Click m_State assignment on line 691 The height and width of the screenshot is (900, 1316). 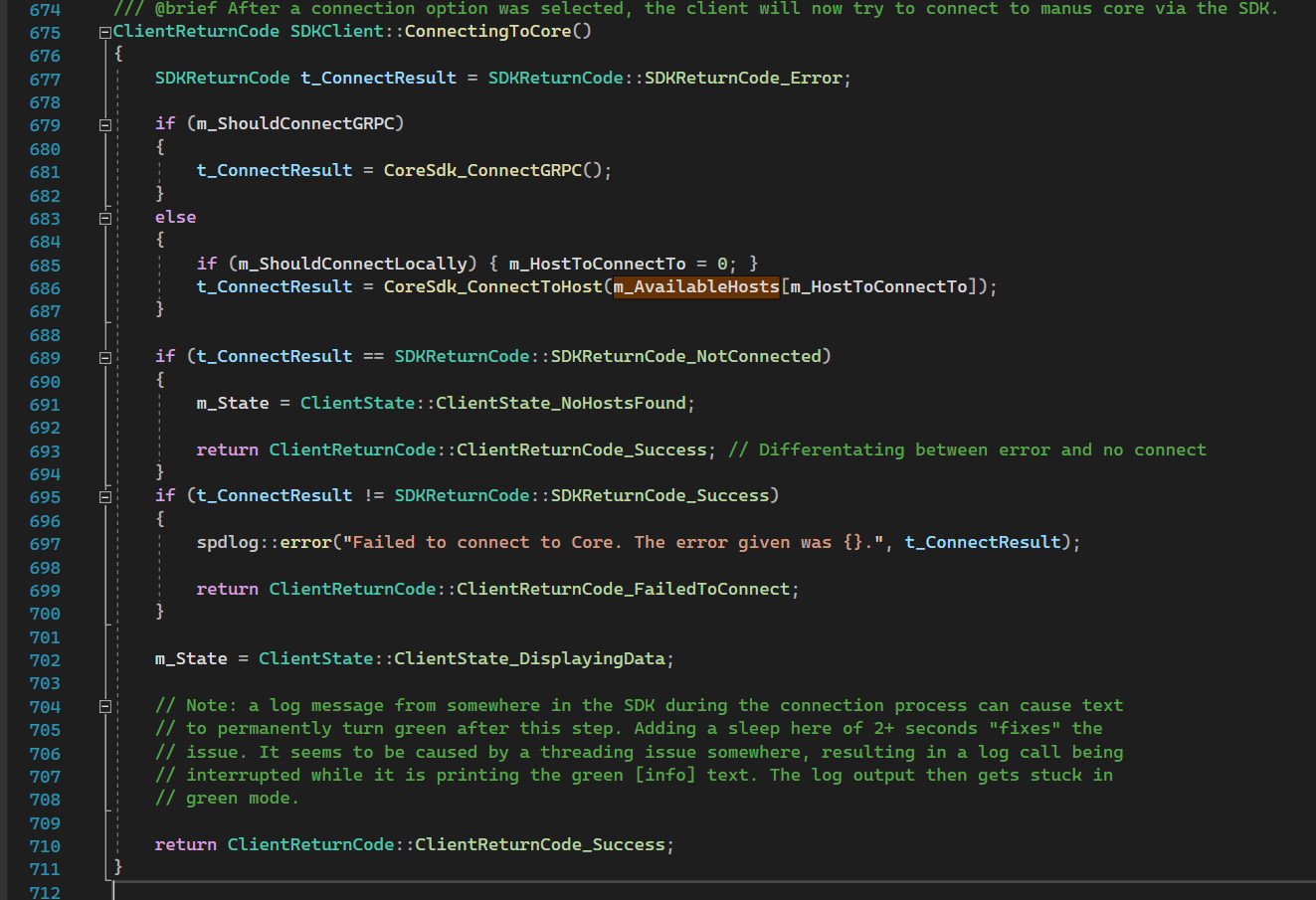click(233, 403)
